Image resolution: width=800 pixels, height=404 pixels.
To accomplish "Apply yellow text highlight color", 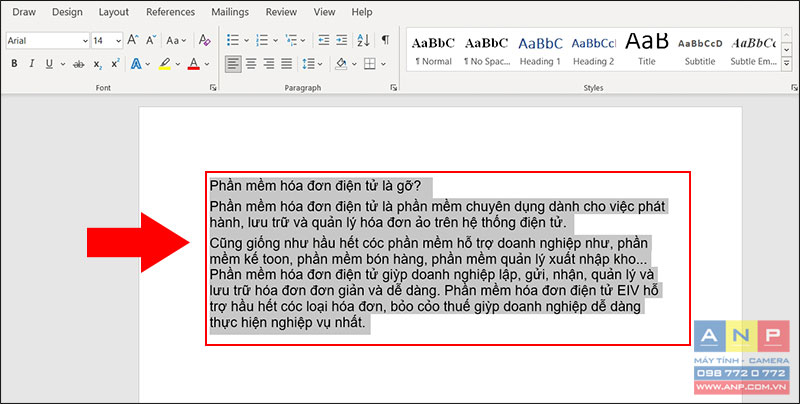I will [164, 64].
